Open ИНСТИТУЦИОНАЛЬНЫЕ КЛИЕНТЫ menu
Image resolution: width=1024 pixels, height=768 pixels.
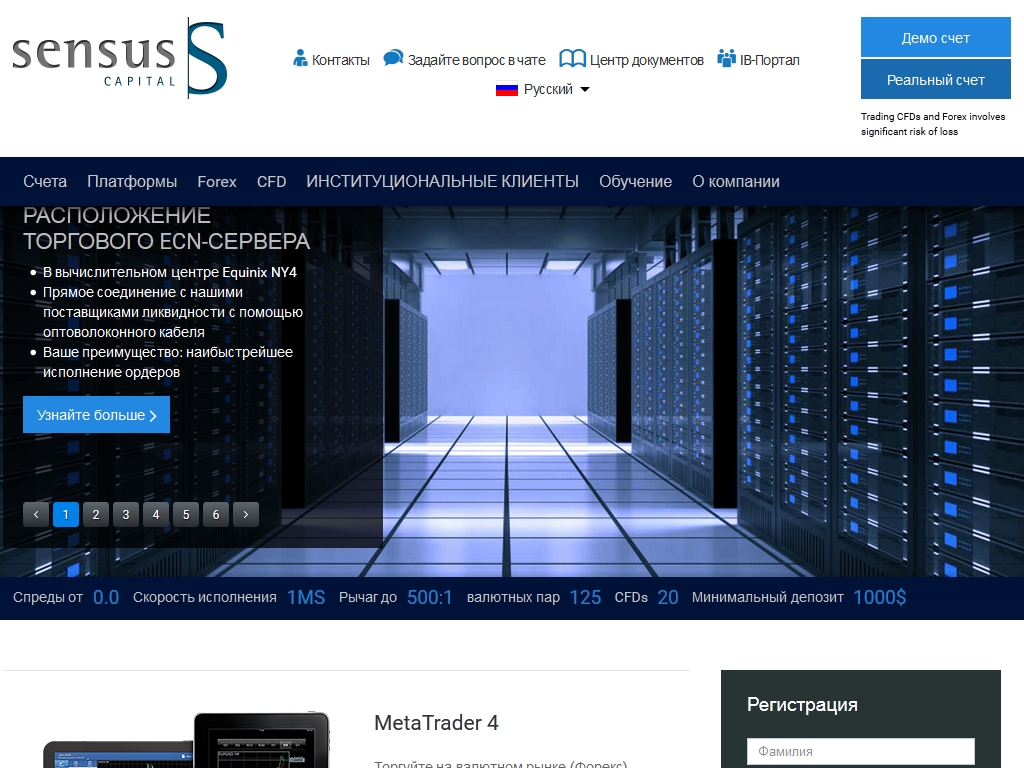coord(442,181)
